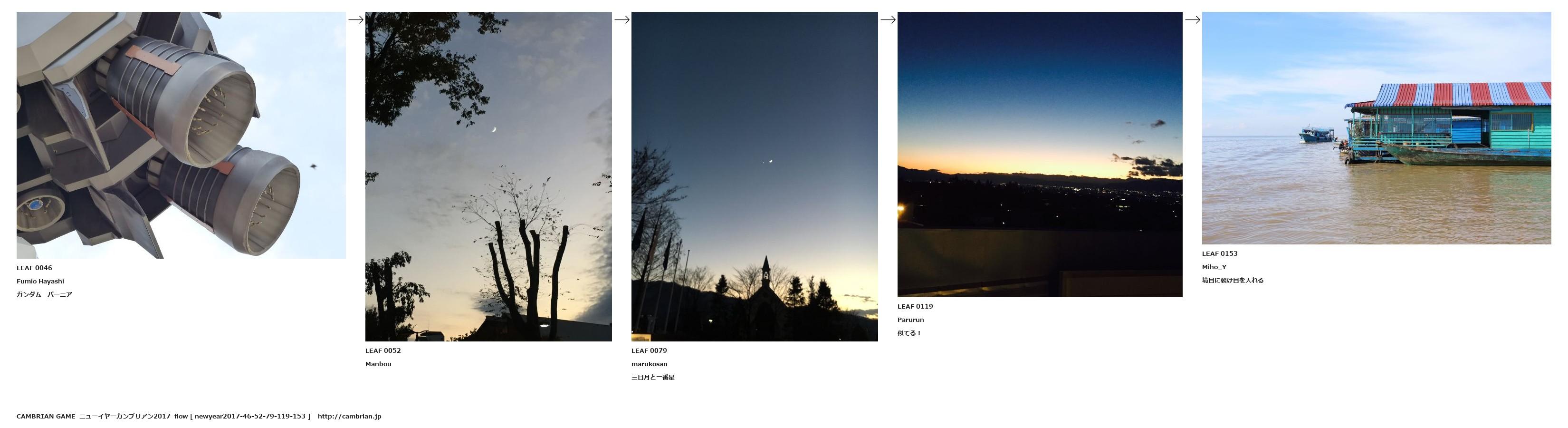Select author name Manbou

(378, 364)
